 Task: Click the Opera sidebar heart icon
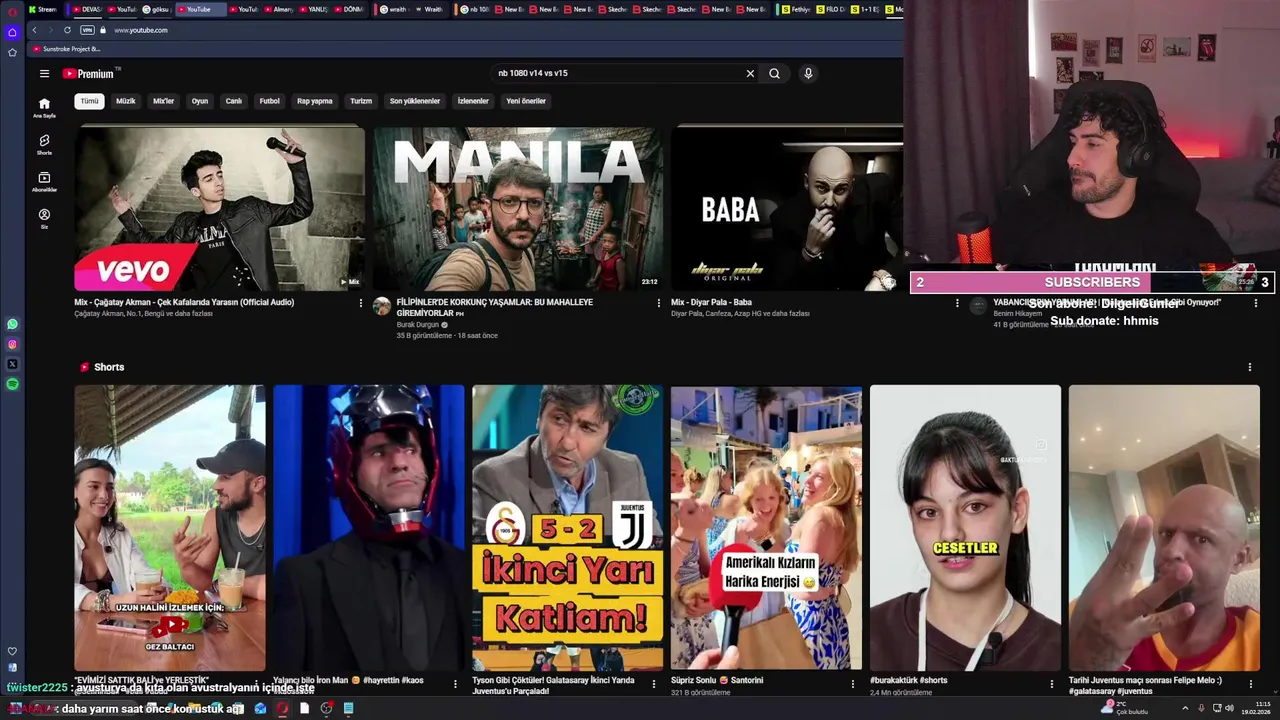tap(12, 651)
